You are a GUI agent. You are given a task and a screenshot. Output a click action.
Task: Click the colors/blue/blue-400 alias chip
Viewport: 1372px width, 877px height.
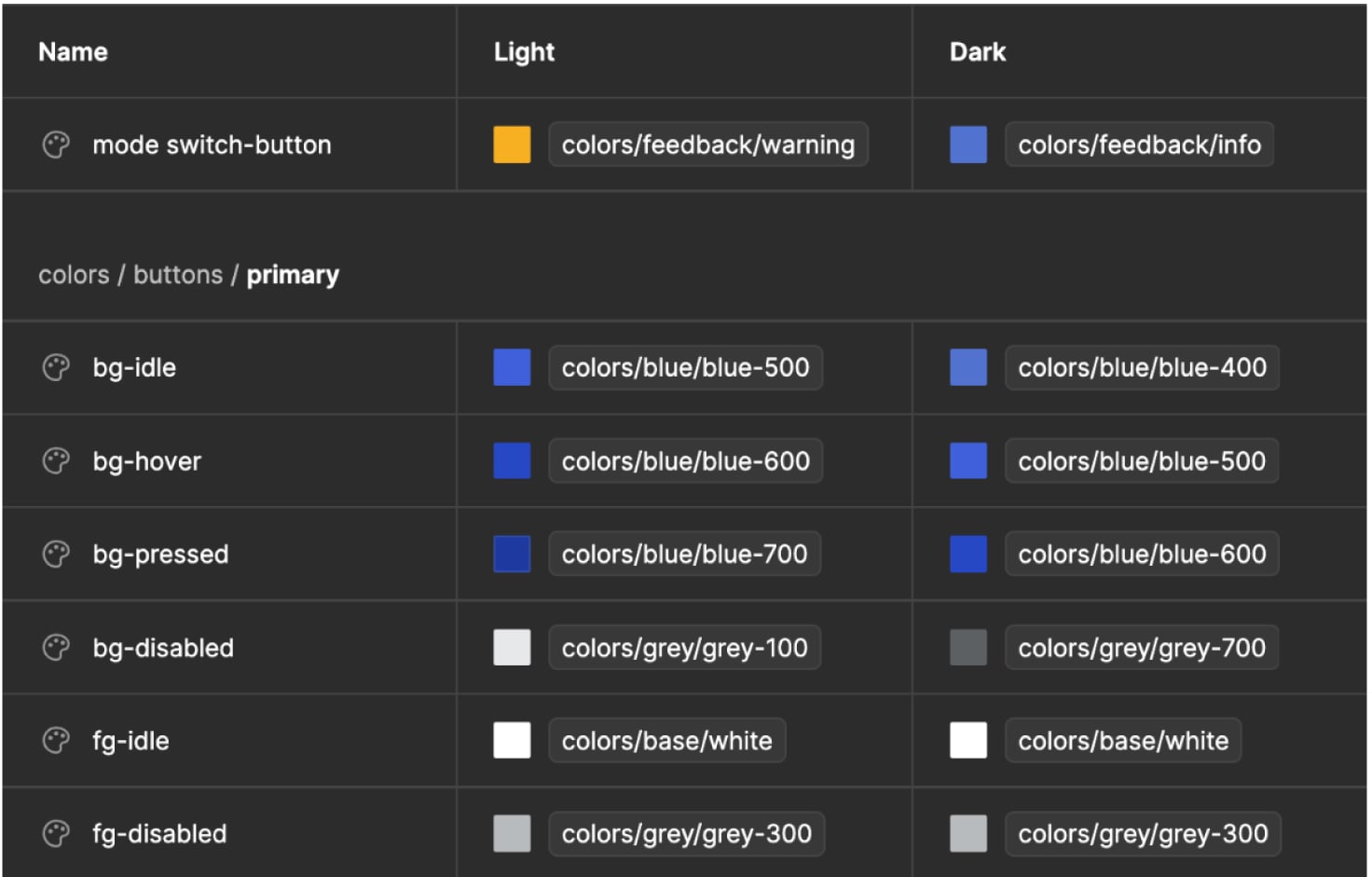[x=1141, y=368]
